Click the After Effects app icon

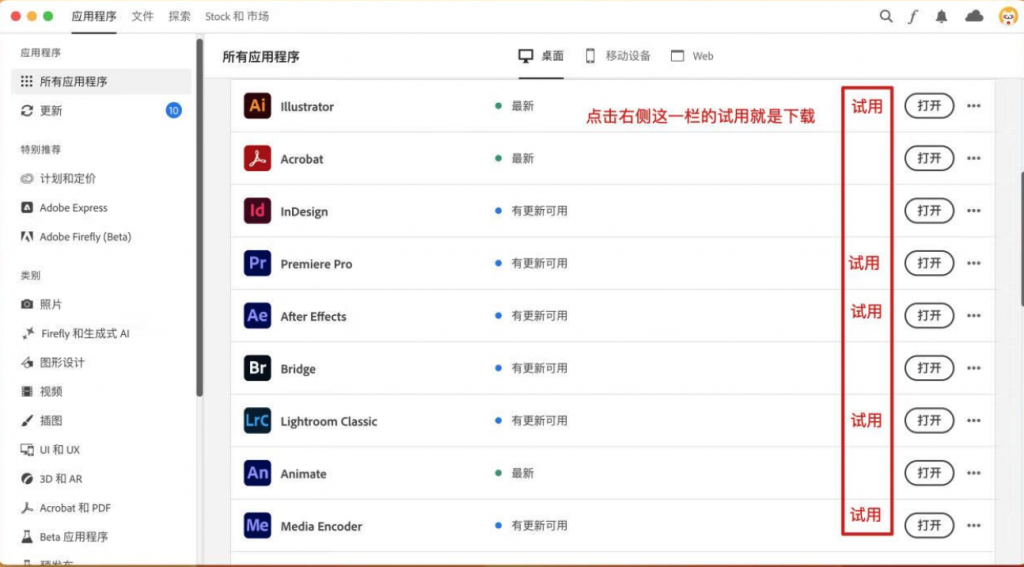(257, 316)
